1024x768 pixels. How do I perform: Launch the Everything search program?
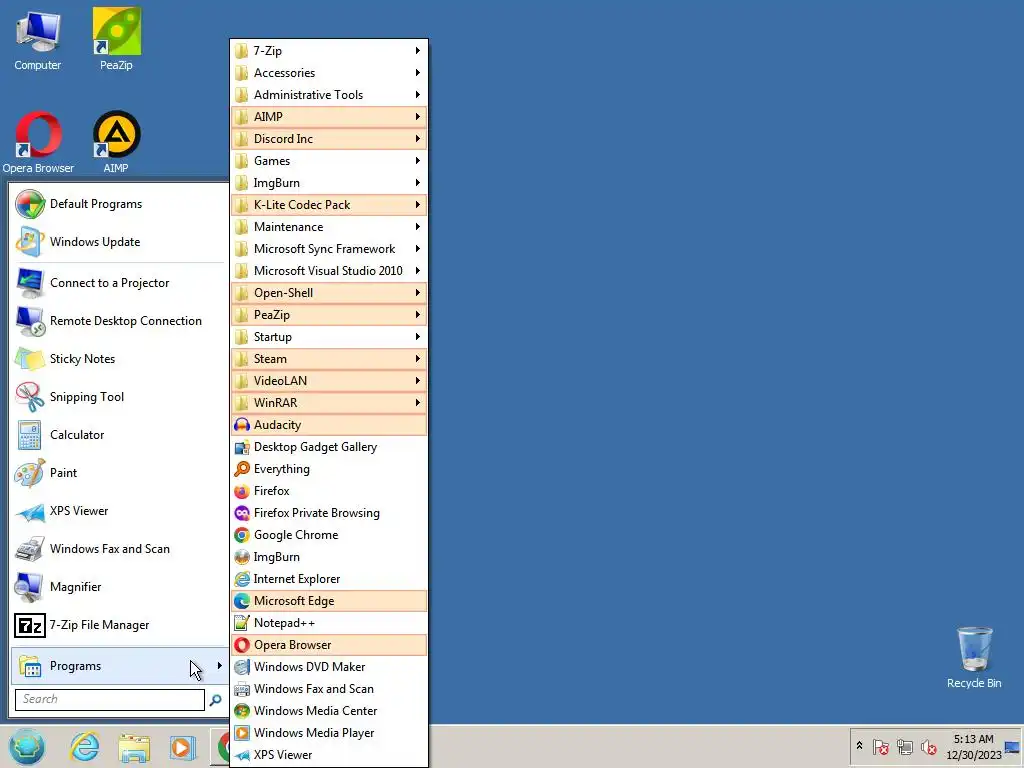point(329,469)
